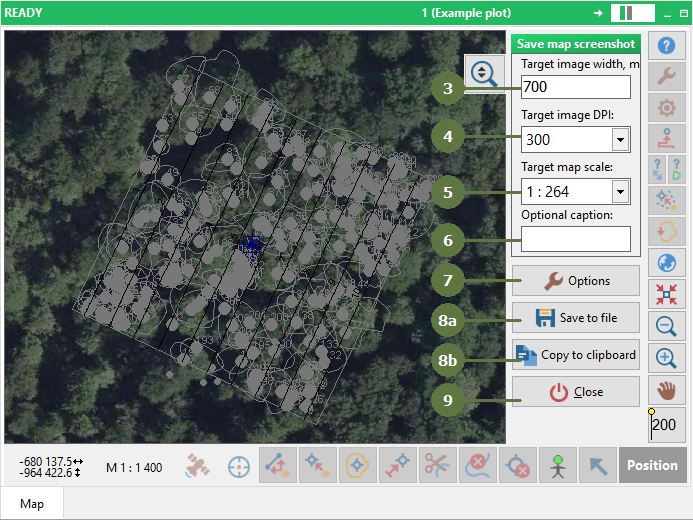Toggle the Position mode button
This screenshot has width=693, height=520.
click(652, 465)
